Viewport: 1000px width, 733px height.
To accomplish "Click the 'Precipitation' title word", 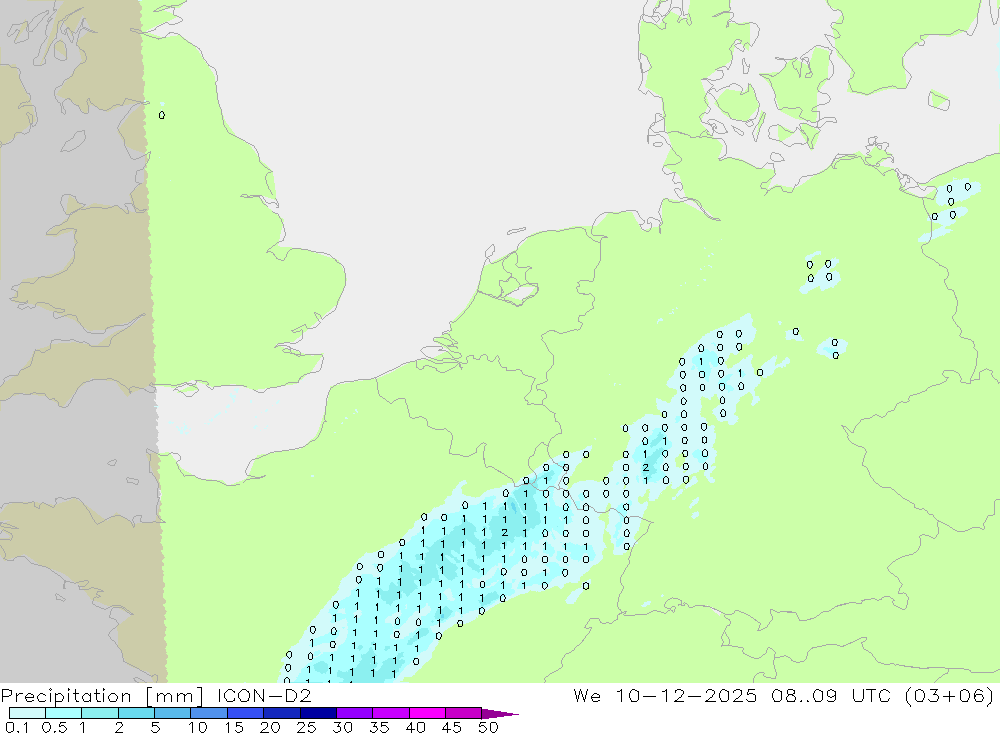I will point(66,696).
